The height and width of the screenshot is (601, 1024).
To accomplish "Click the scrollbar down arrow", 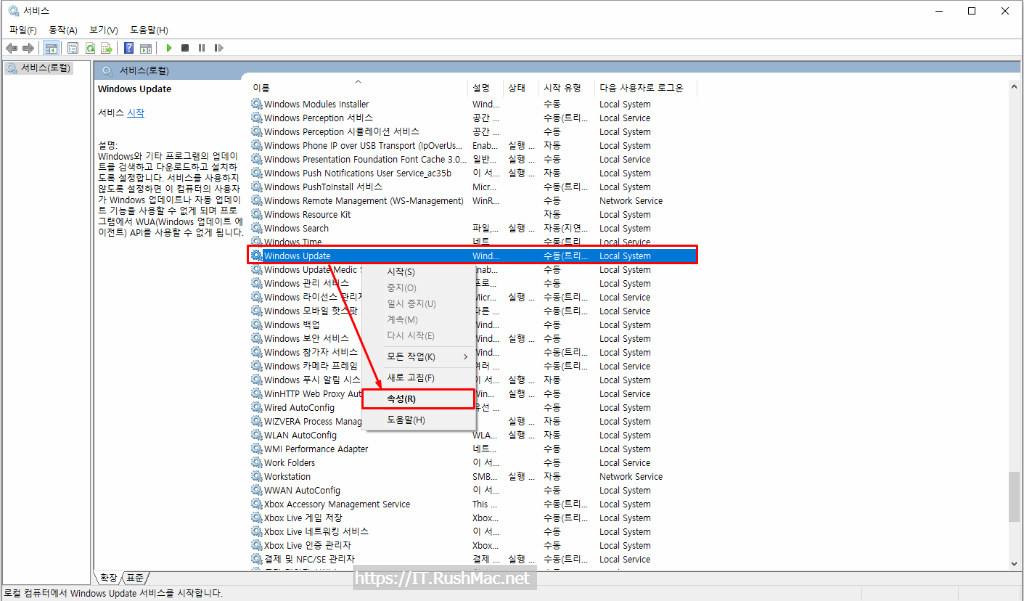I will coord(1014,564).
